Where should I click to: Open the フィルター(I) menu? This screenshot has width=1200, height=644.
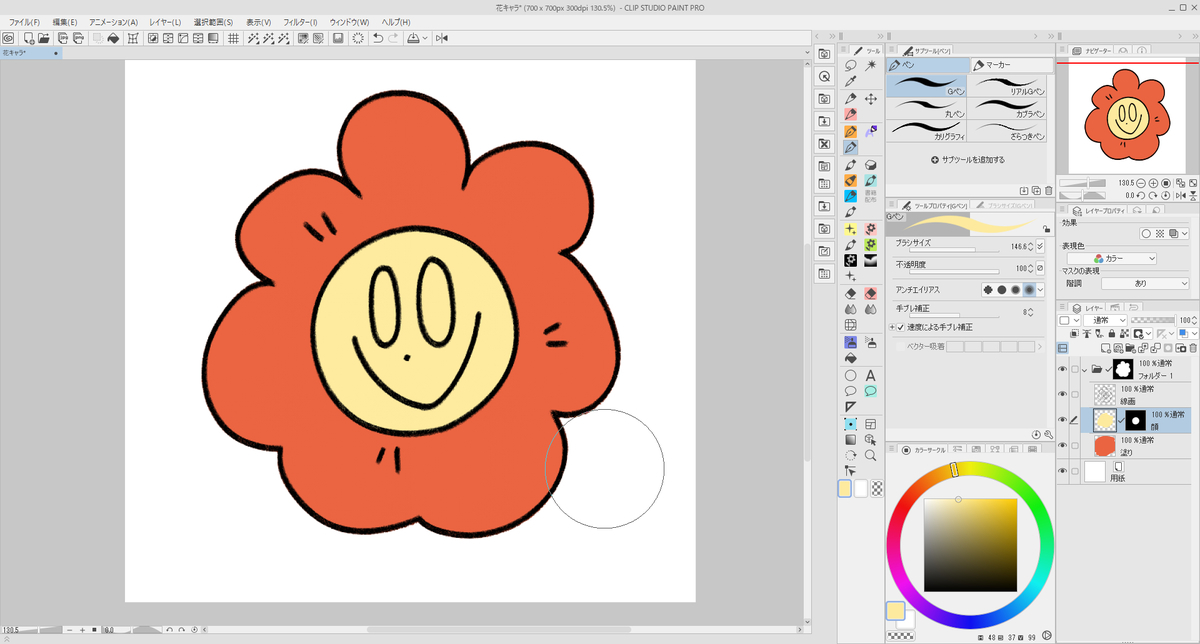point(300,22)
